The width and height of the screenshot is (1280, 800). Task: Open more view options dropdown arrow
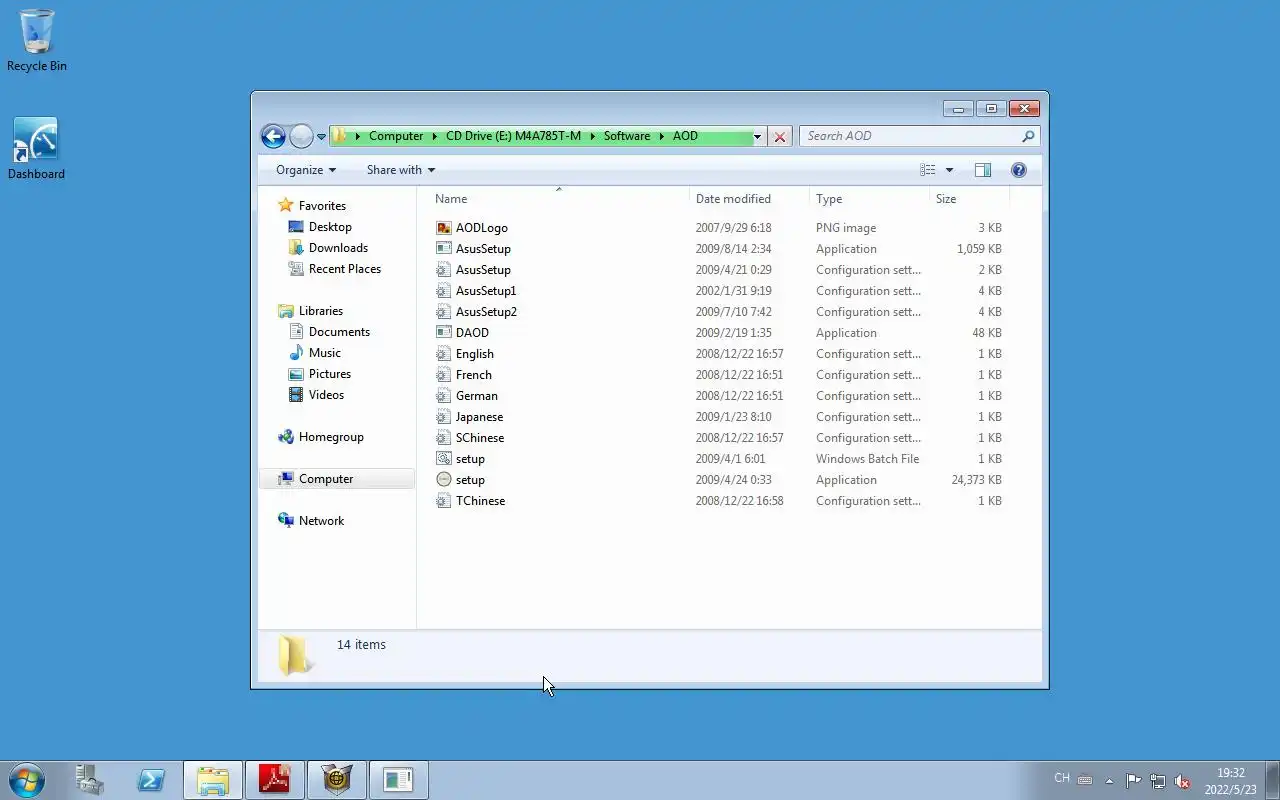pyautogui.click(x=949, y=170)
